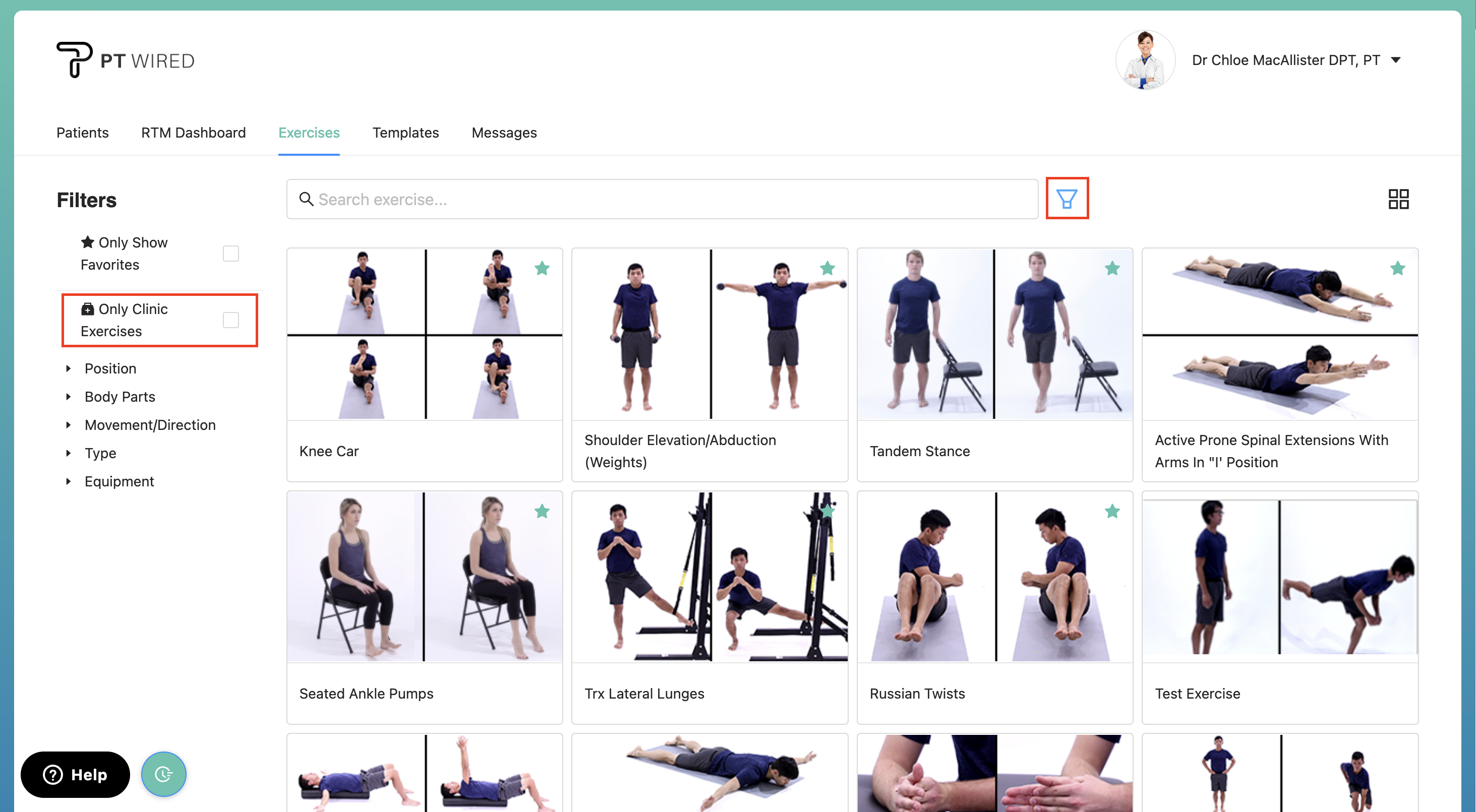Toggle favorite star on Tandem Stance

1111,268
